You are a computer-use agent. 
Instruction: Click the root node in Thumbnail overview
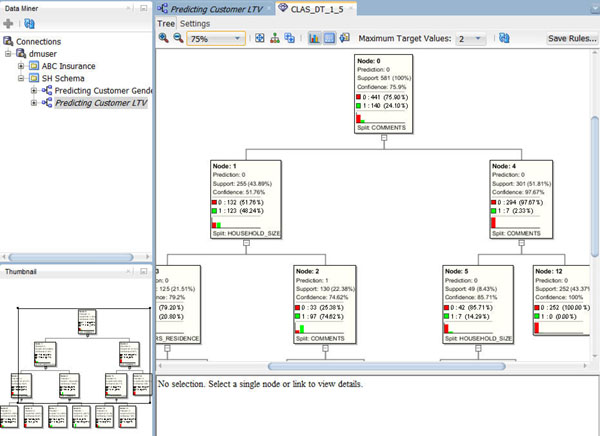click(x=87, y=322)
